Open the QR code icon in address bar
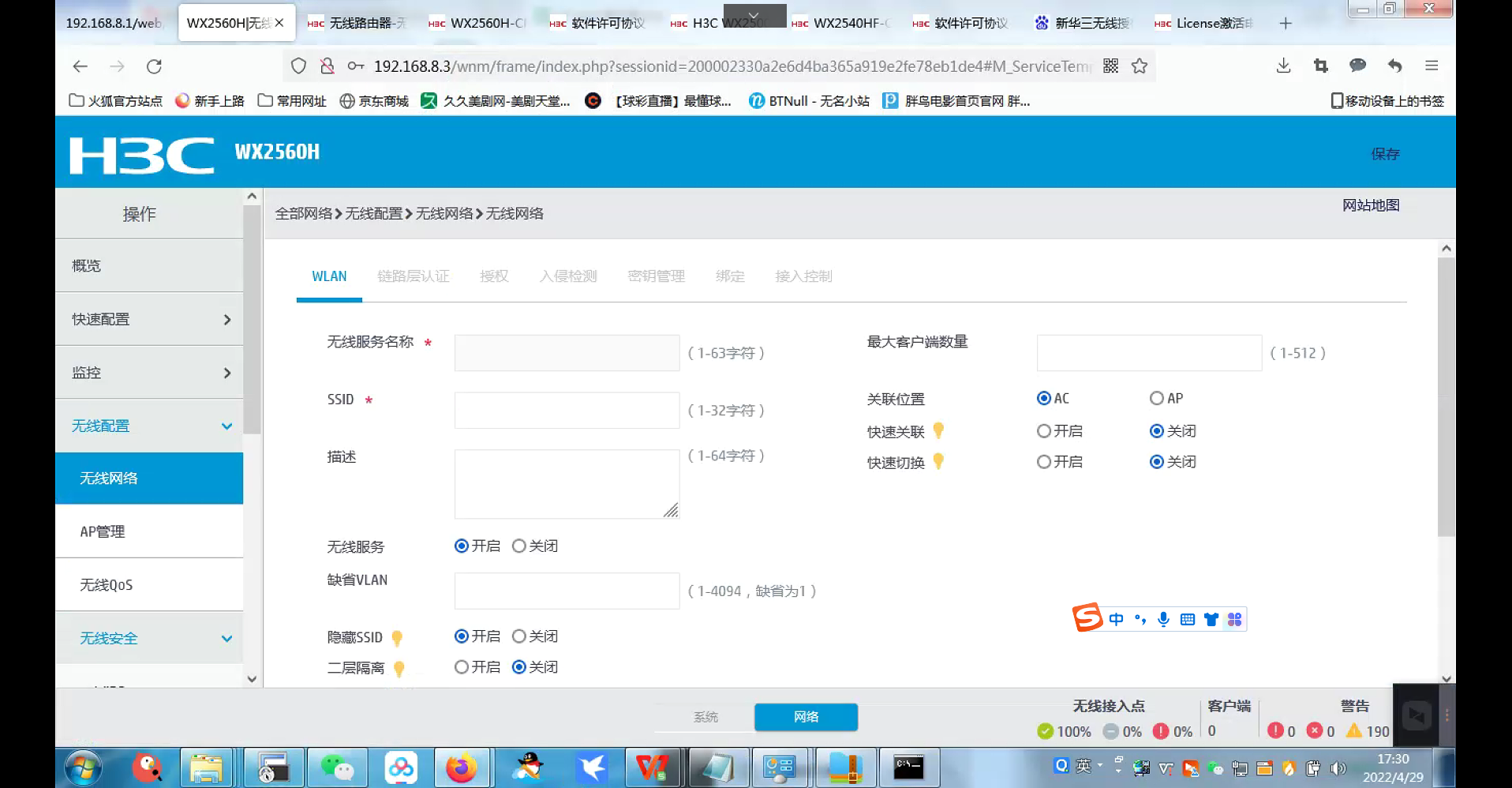 click(1110, 66)
